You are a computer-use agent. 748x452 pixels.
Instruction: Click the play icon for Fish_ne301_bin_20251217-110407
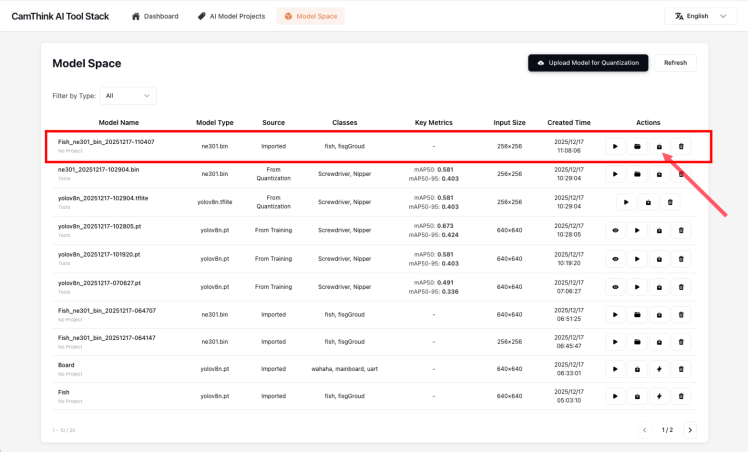[615, 146]
